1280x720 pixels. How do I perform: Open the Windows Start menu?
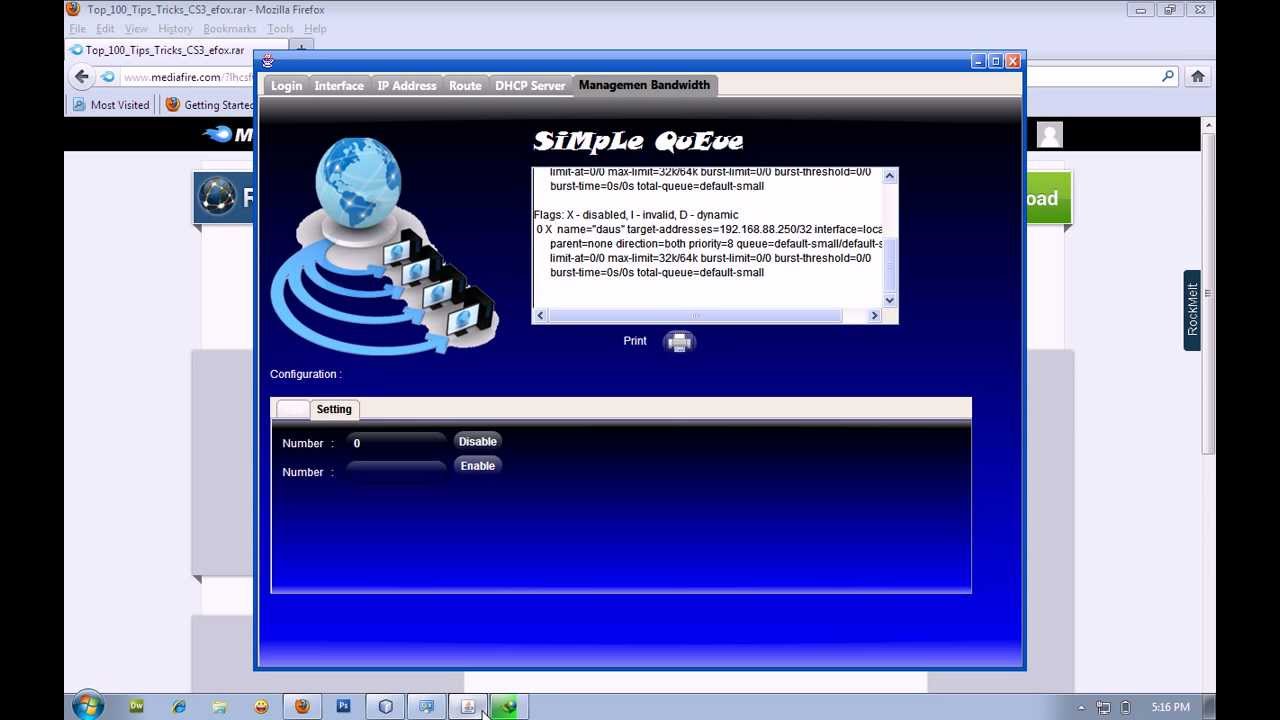(x=88, y=706)
